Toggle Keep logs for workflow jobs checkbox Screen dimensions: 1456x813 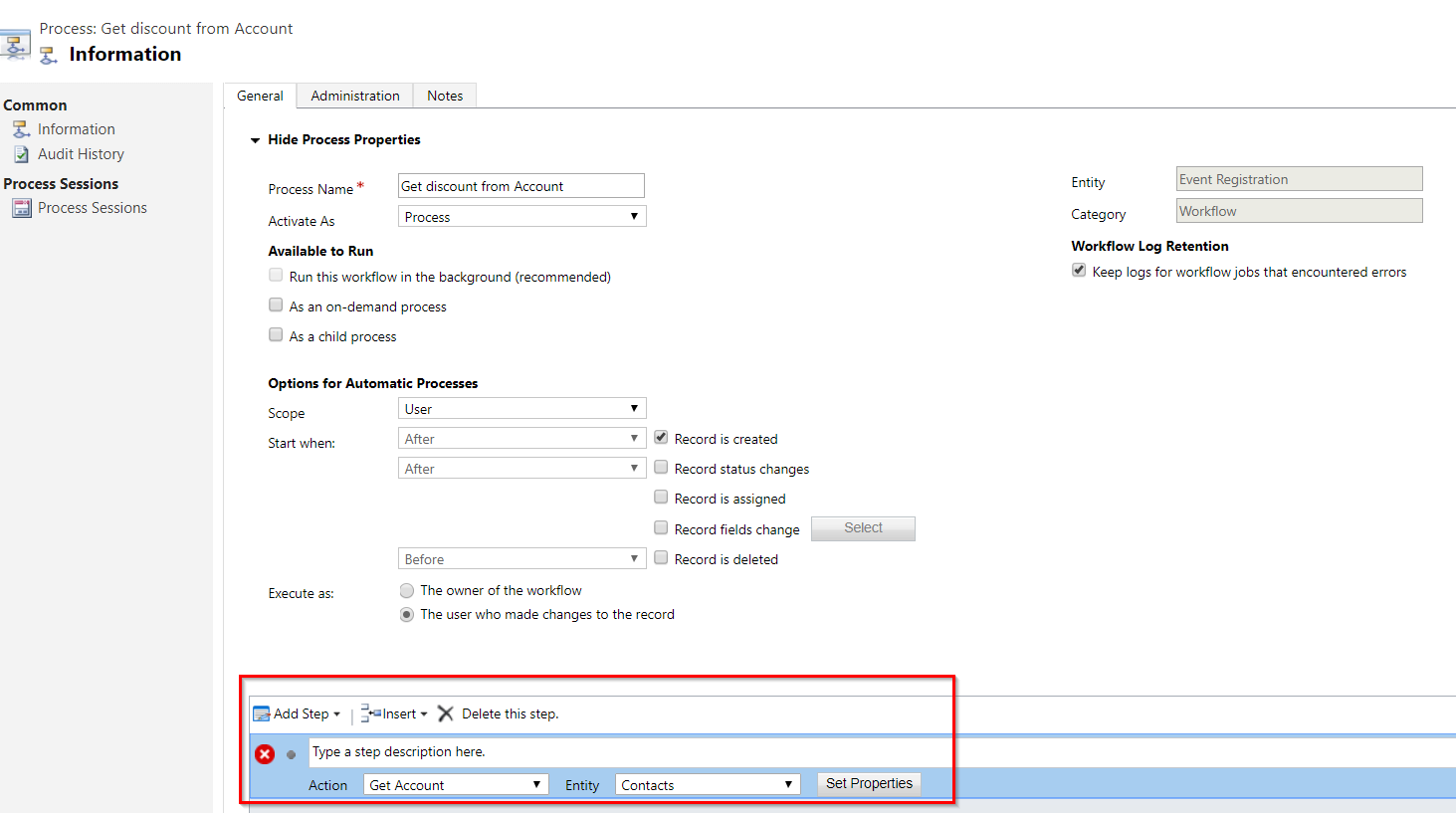tap(1079, 271)
